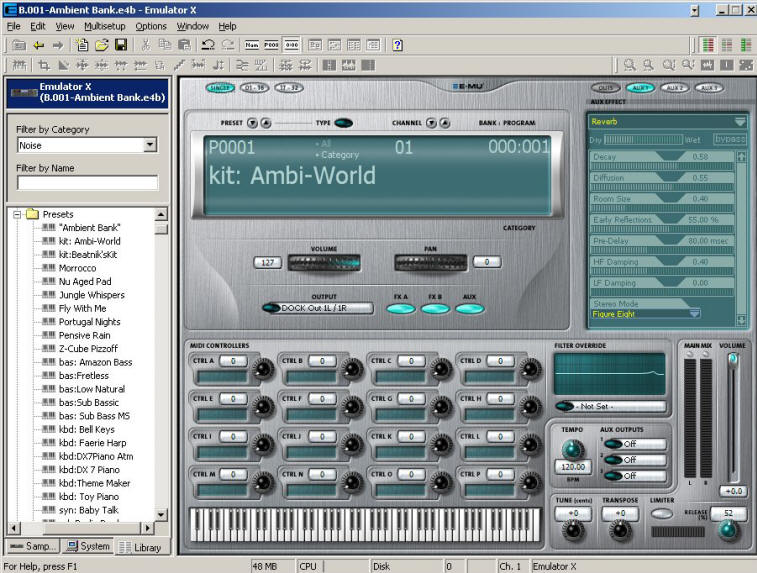Open the Filter Override 'Not Set' selector
The height and width of the screenshot is (573, 757).
tap(611, 406)
